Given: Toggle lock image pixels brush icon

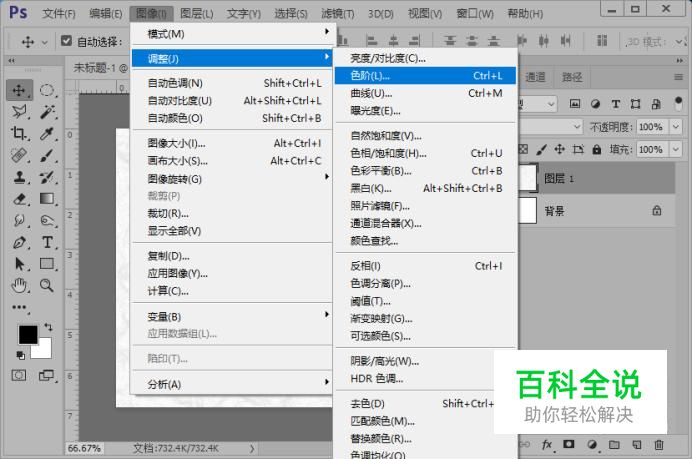Looking at the screenshot, I should [x=541, y=150].
